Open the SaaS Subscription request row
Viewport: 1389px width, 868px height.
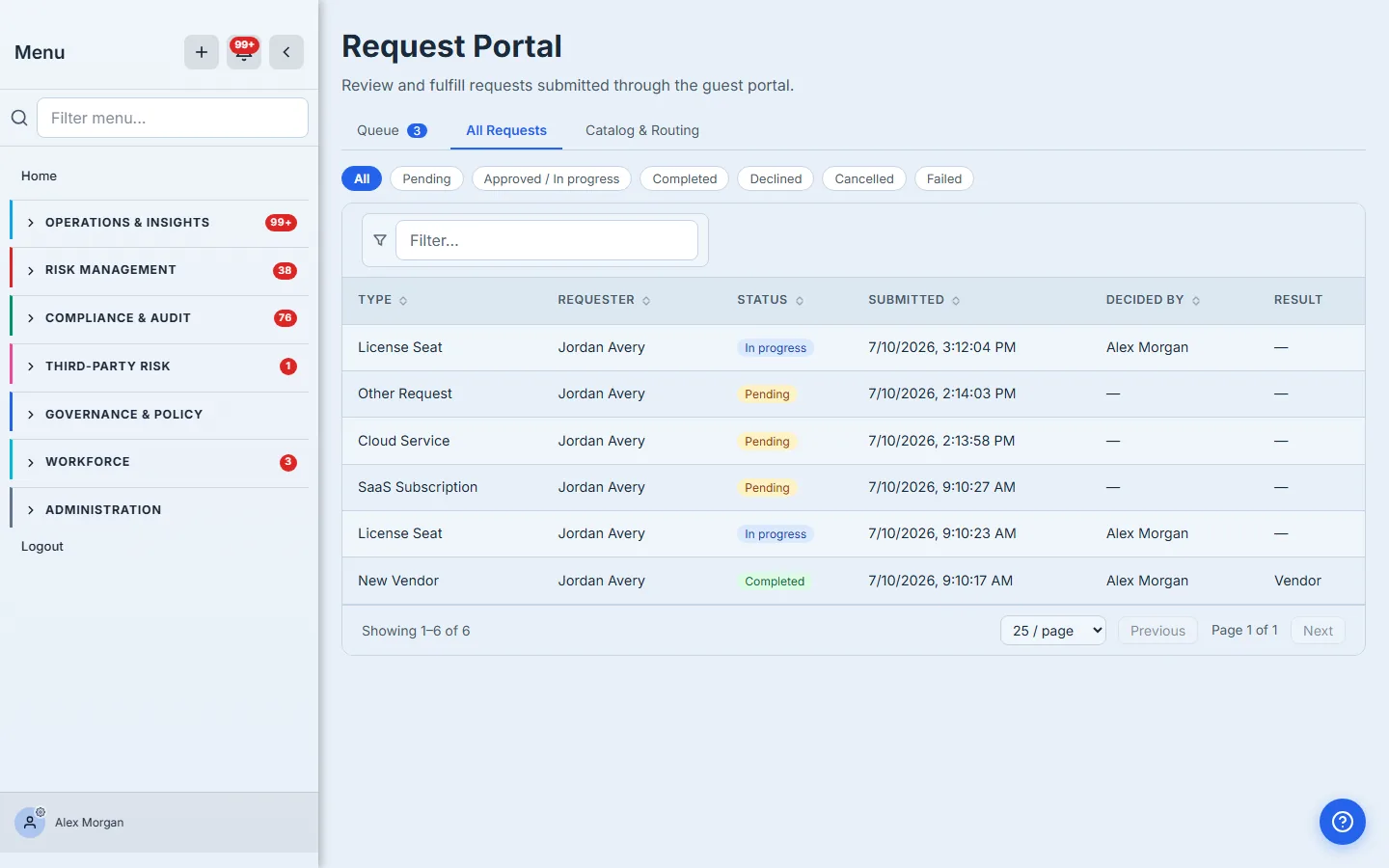tap(854, 487)
